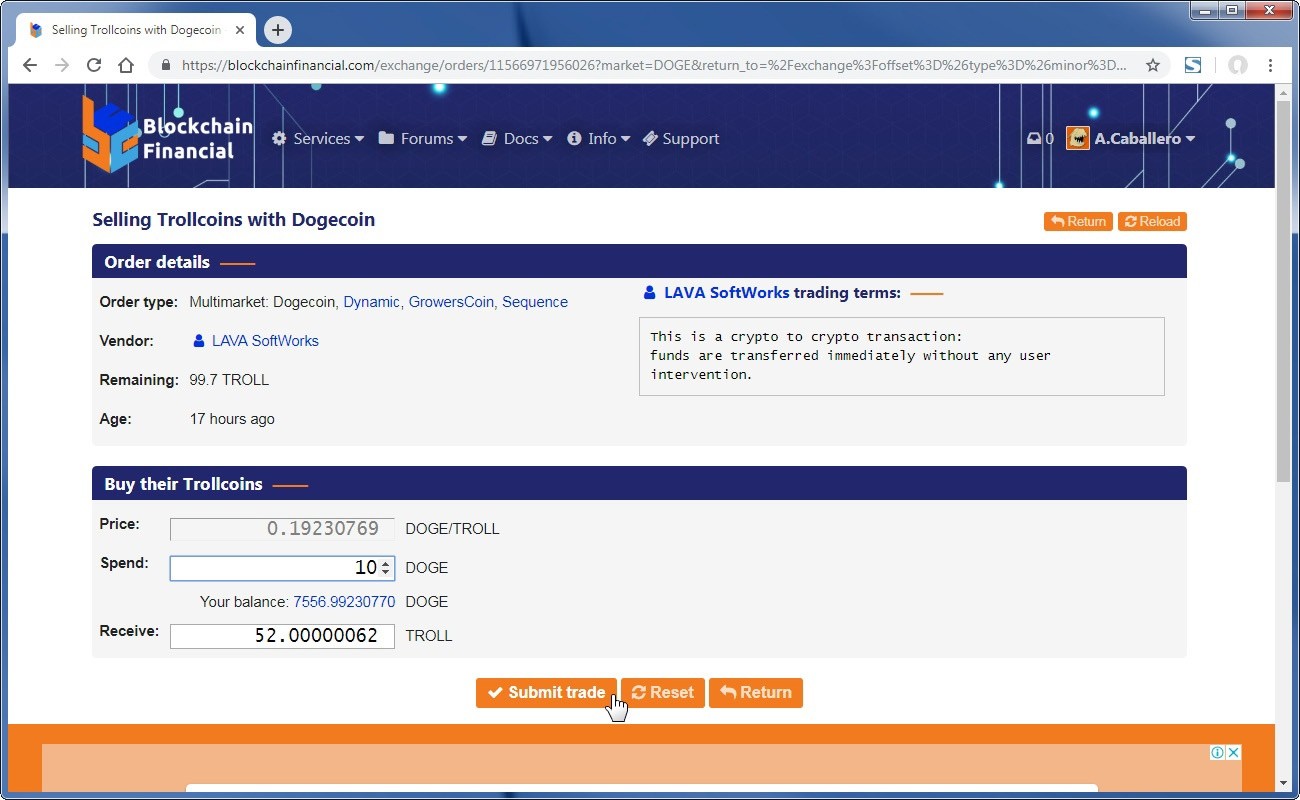This screenshot has width=1300, height=800.
Task: Expand the Forums dropdown menu
Action: 423,139
